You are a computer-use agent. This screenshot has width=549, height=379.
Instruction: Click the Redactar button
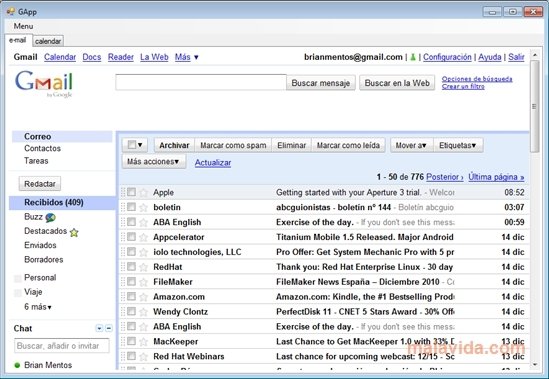coord(40,184)
